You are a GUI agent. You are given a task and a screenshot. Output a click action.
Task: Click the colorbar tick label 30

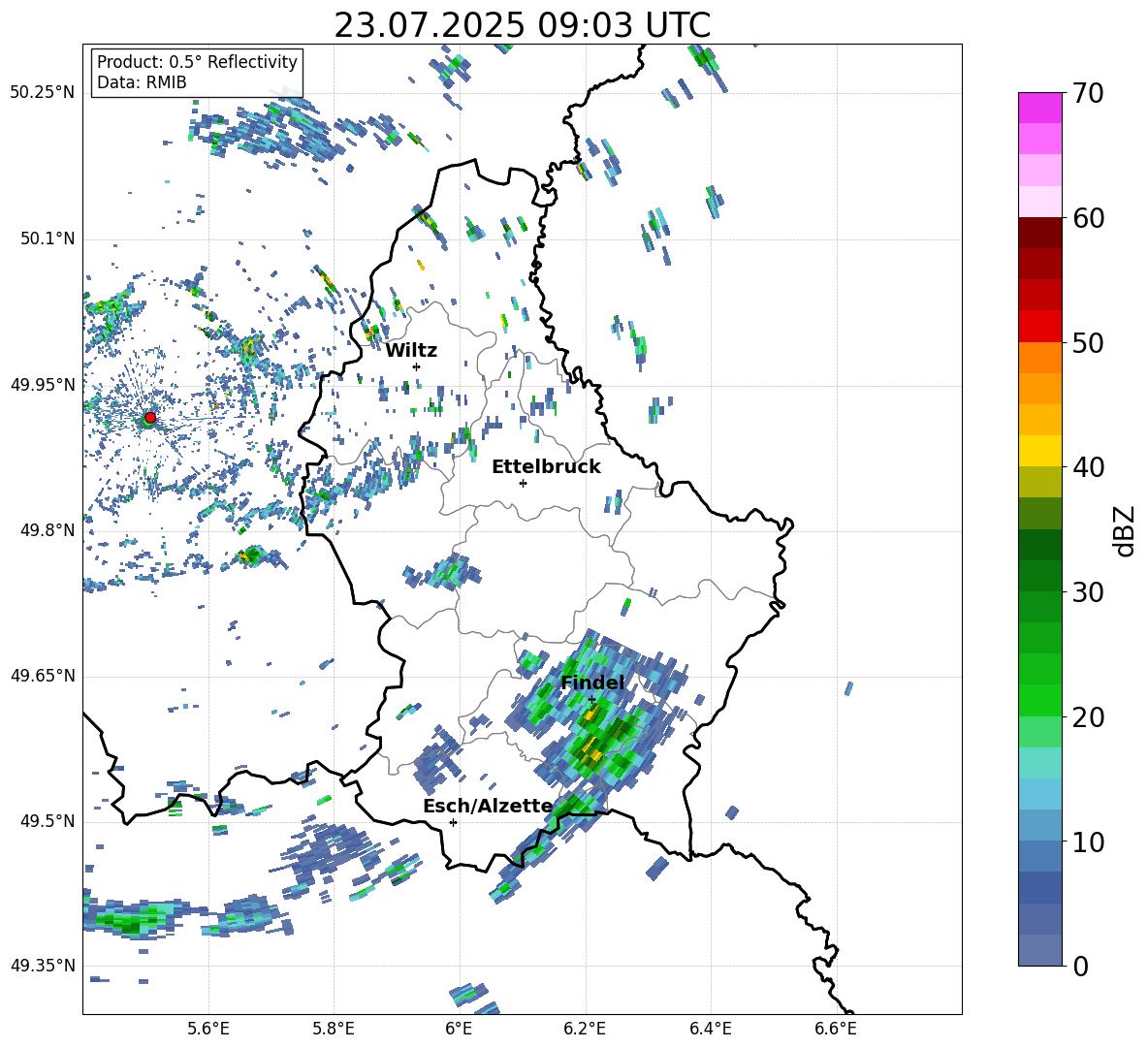1088,592
